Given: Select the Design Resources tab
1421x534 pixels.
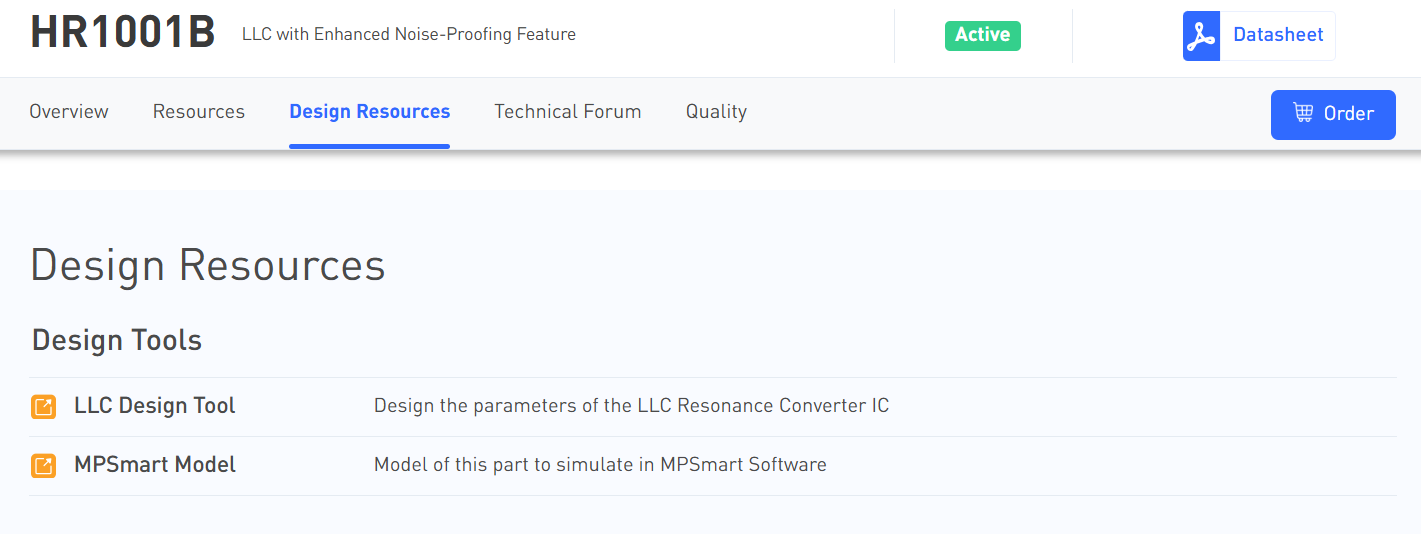Looking at the screenshot, I should [369, 112].
